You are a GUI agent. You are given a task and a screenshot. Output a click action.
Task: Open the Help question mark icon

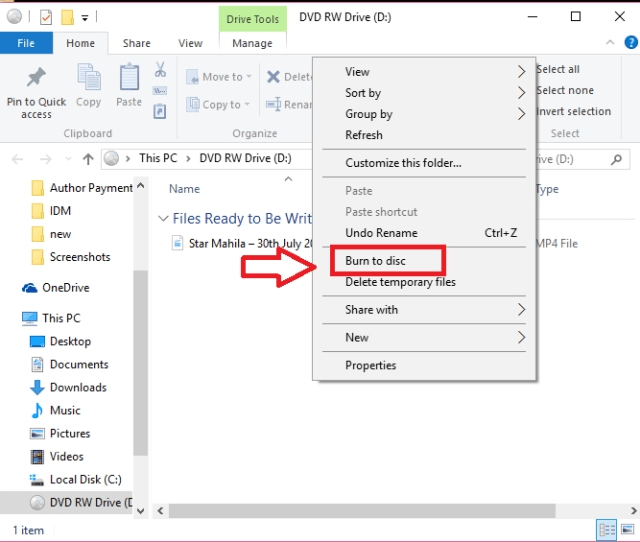(631, 42)
